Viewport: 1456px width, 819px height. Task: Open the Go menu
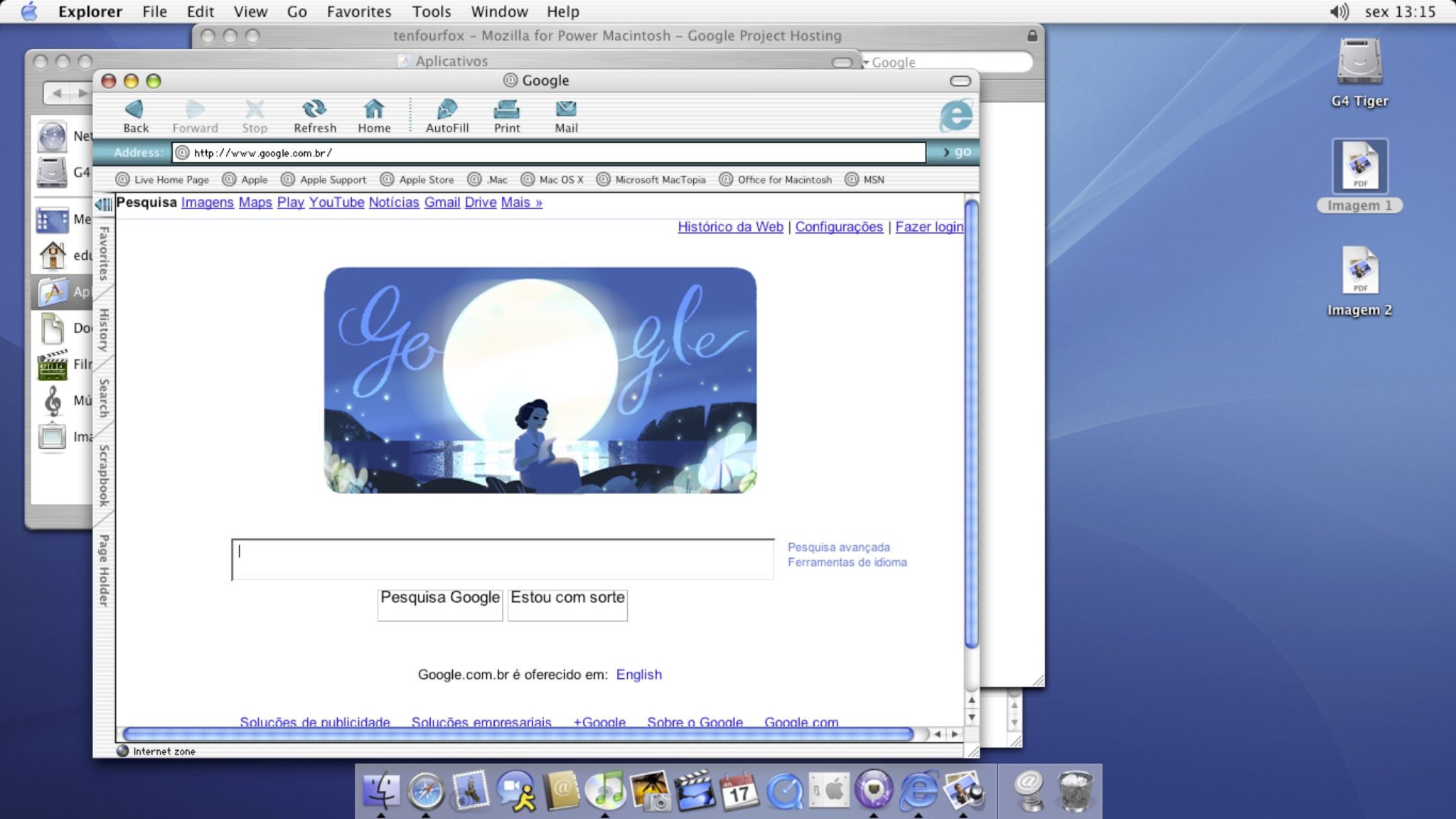[x=297, y=11]
